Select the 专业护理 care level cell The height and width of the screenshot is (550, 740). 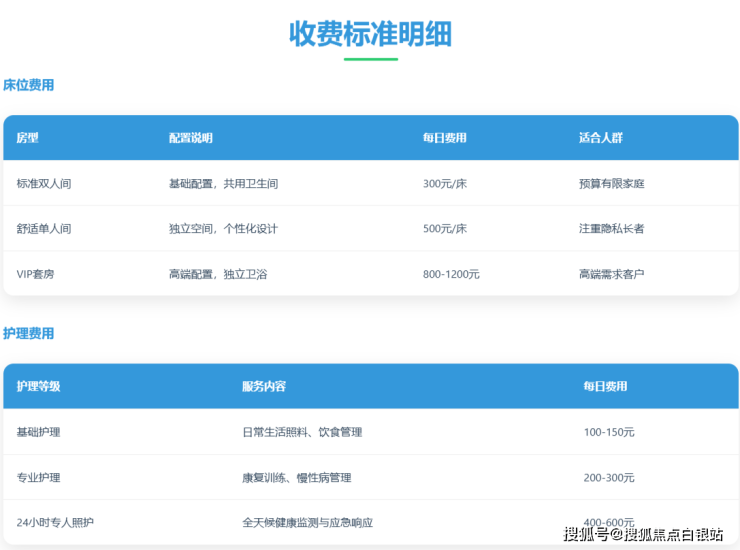click(x=38, y=478)
